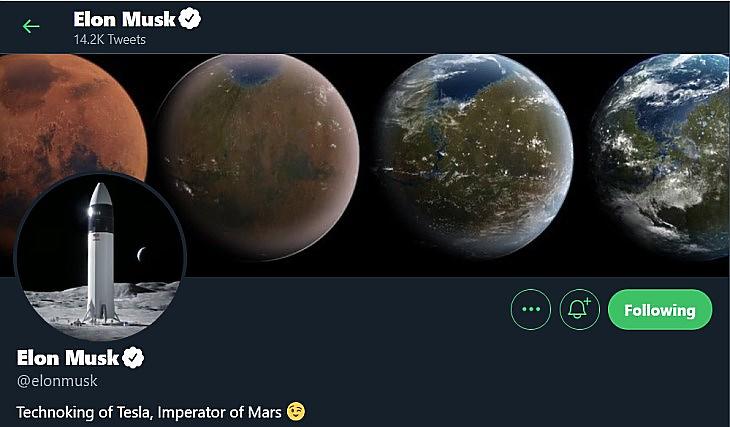Click the Elon Musk display name below the avatar
This screenshot has height=427, width=730.
click(x=68, y=358)
